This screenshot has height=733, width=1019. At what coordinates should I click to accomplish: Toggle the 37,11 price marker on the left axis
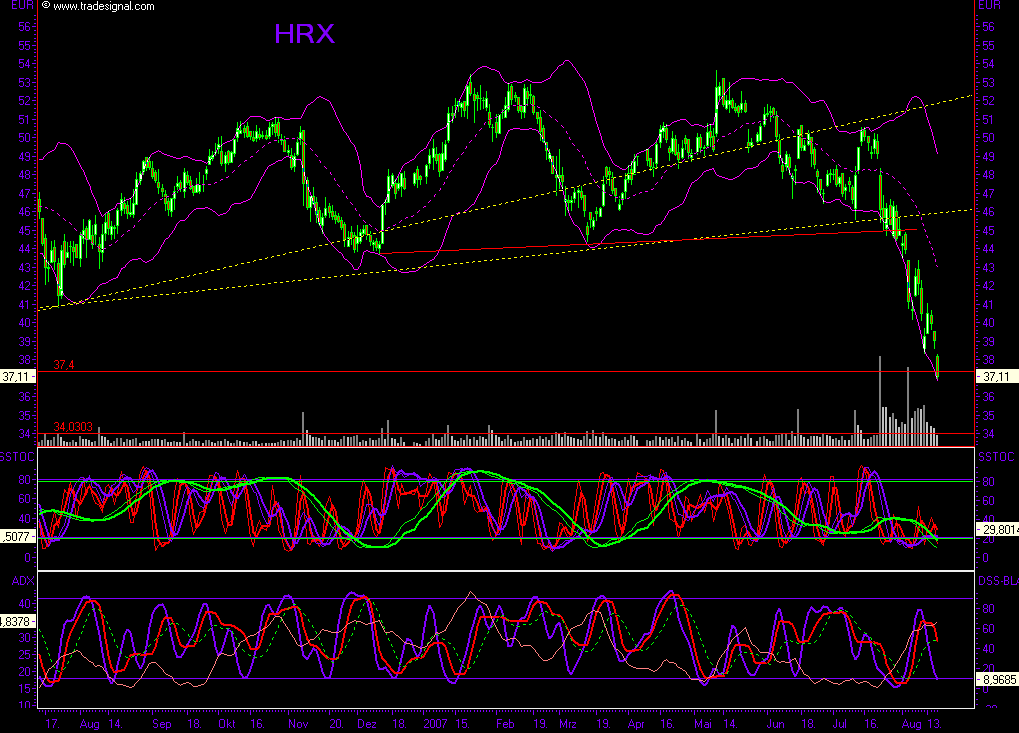(15, 375)
